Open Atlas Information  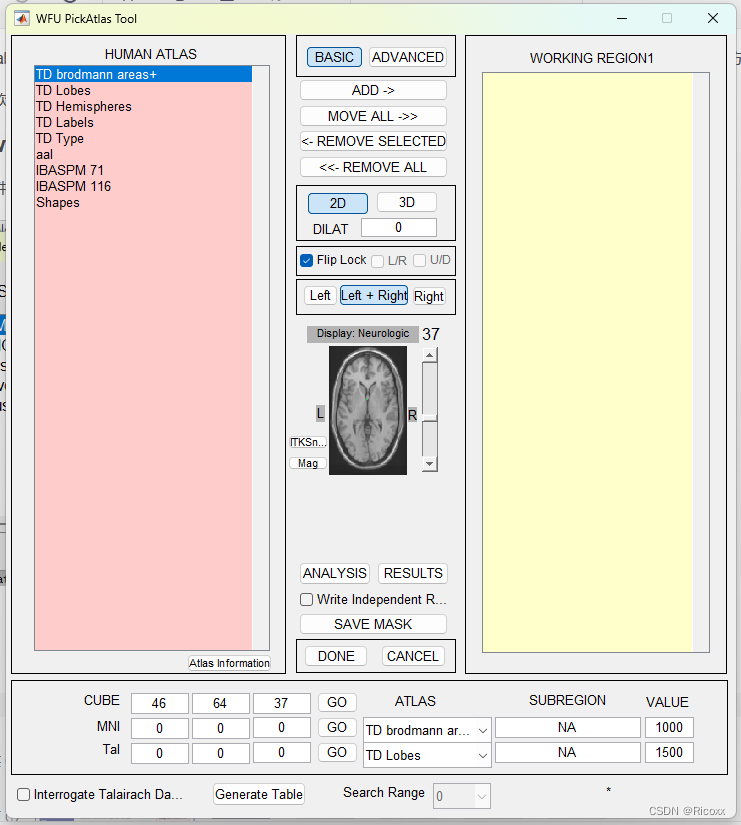coord(229,663)
